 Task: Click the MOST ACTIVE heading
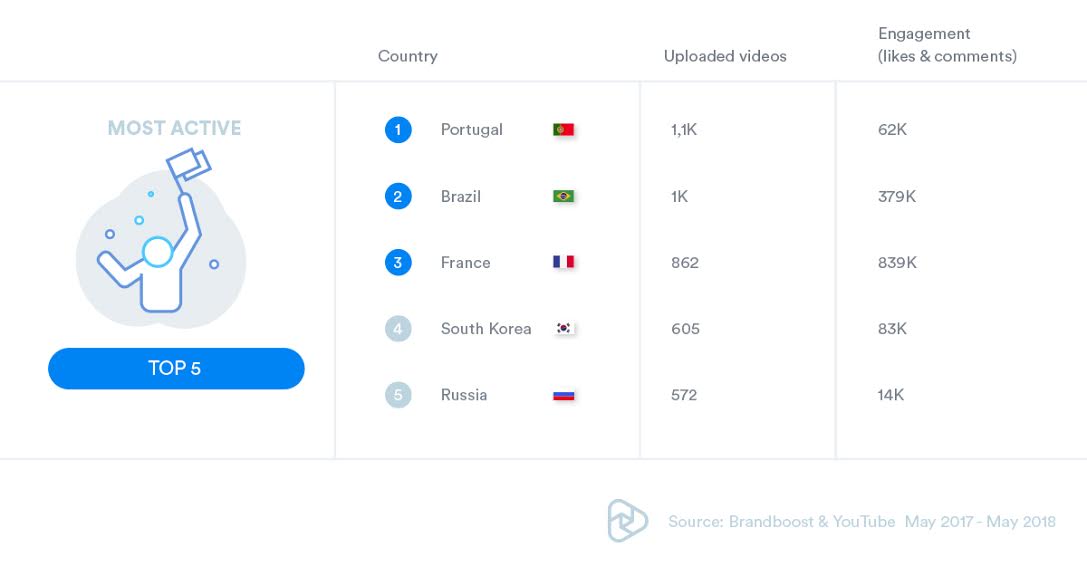(x=175, y=128)
